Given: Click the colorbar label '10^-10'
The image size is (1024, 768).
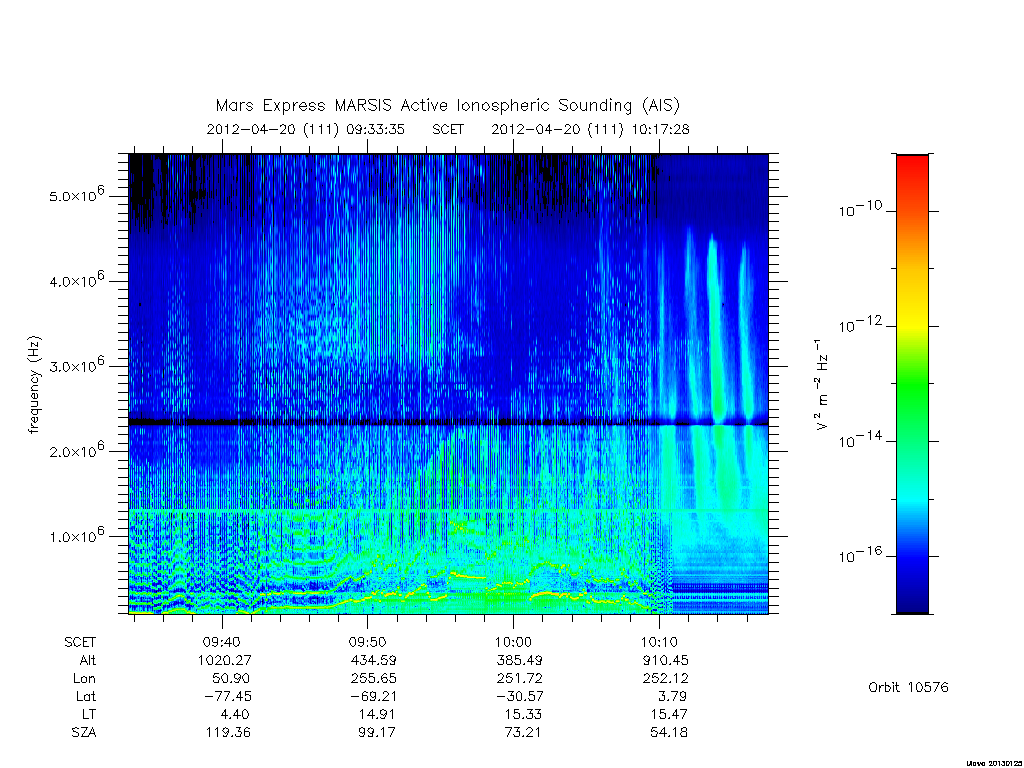Looking at the screenshot, I should (860, 210).
